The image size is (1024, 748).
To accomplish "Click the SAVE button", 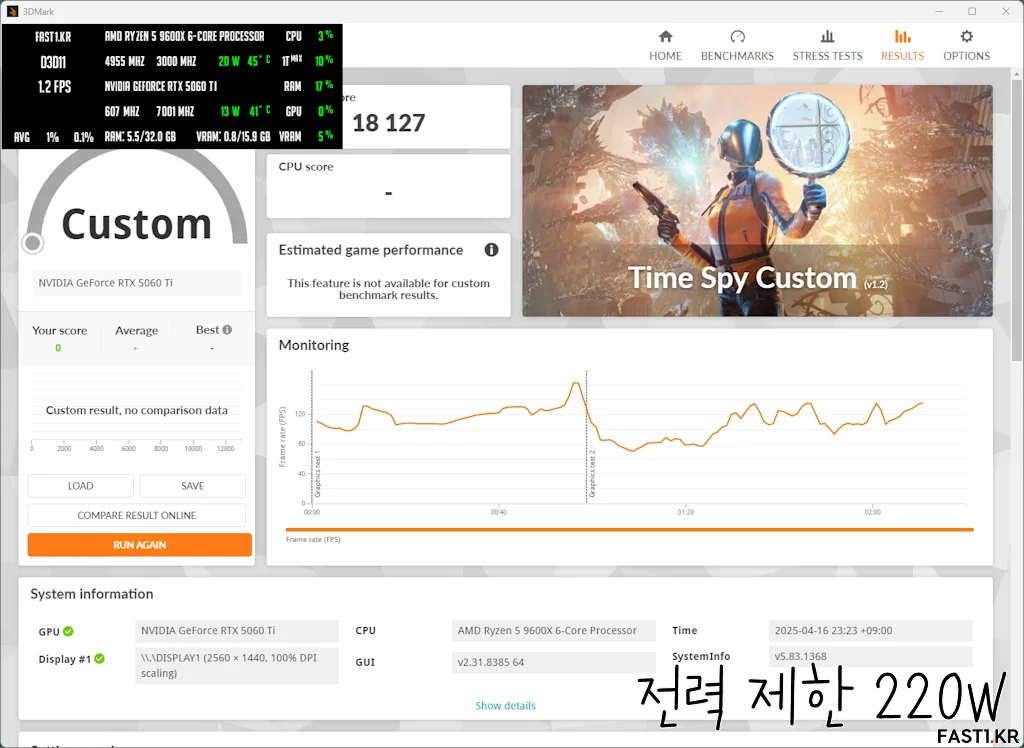I will tap(193, 486).
